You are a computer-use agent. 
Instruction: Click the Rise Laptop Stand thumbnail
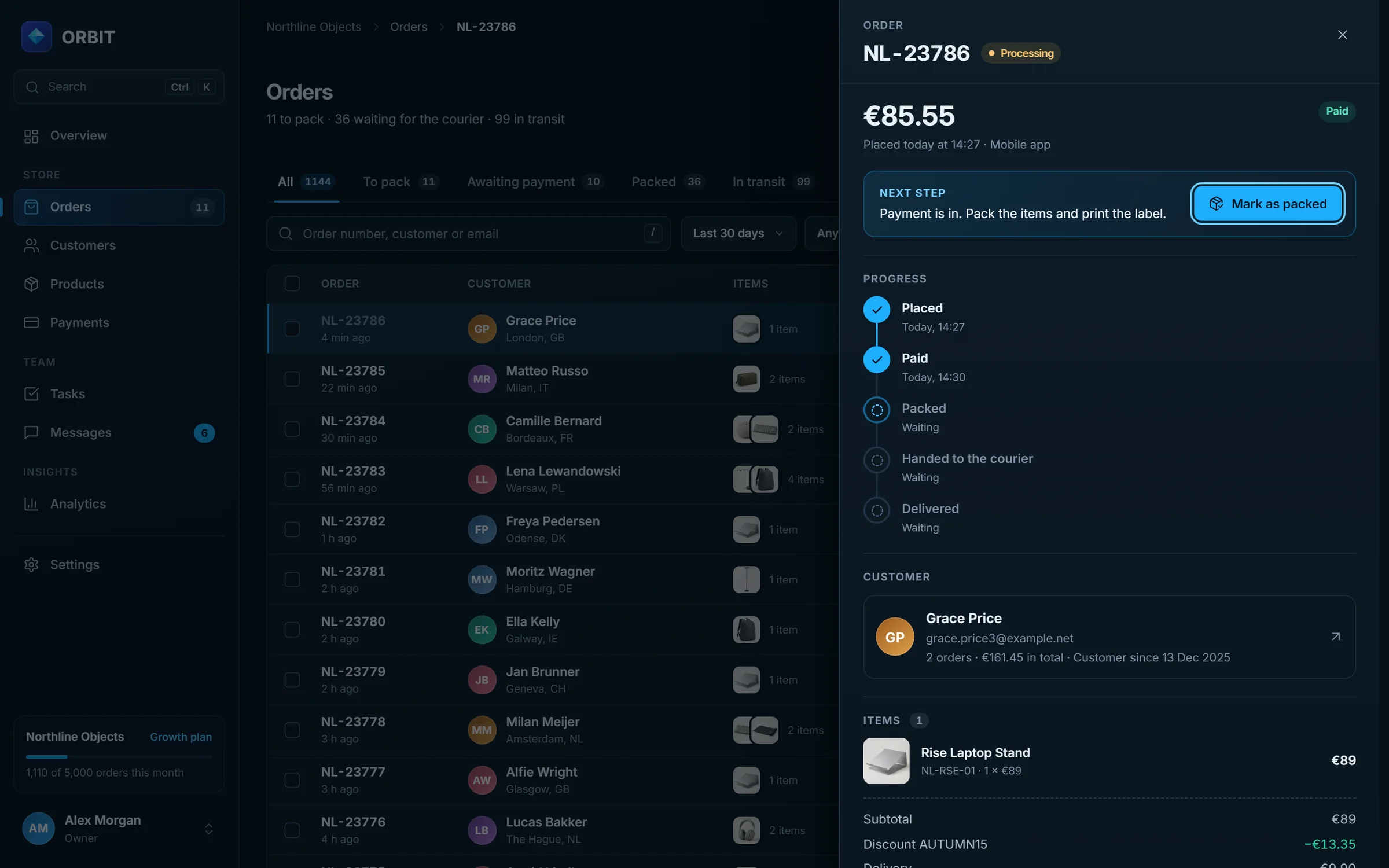pyautogui.click(x=886, y=760)
